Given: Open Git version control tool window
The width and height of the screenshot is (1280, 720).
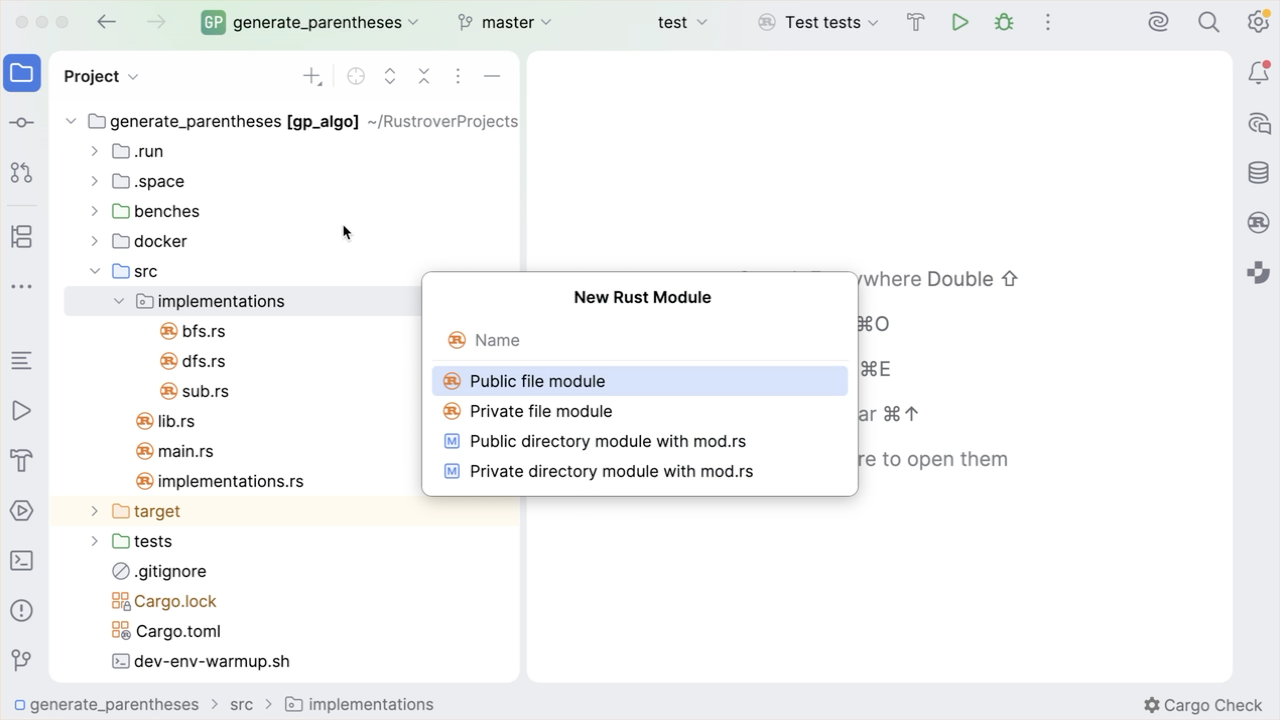Looking at the screenshot, I should 21,660.
